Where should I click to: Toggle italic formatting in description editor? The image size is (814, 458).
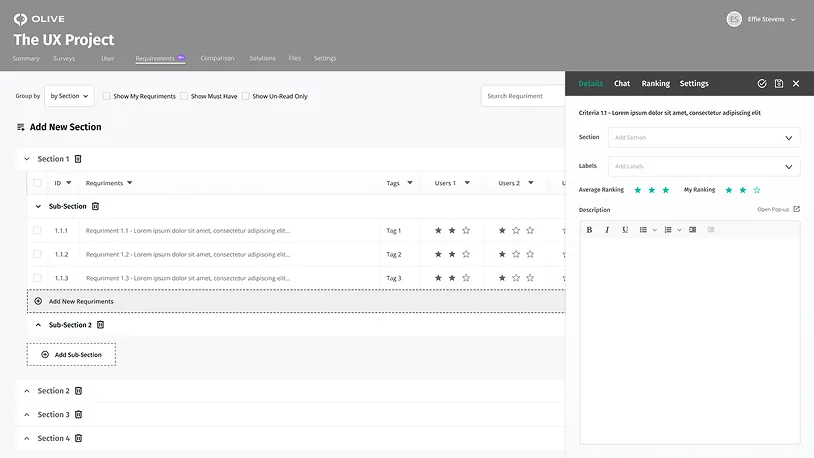(607, 230)
